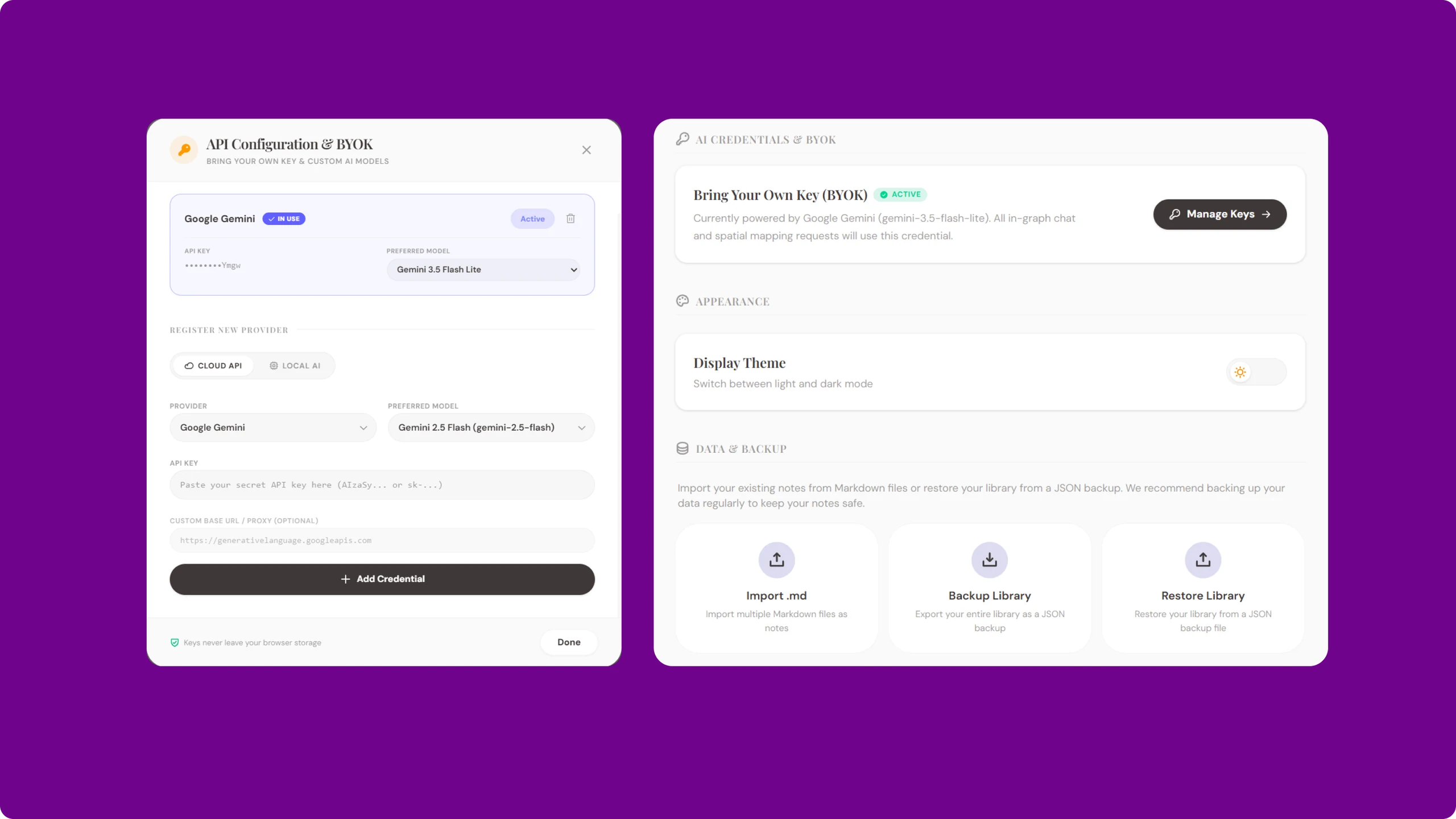Open the Gemini 3.5 Flash Lite model dropdown
This screenshot has width=1456, height=819.
point(483,270)
